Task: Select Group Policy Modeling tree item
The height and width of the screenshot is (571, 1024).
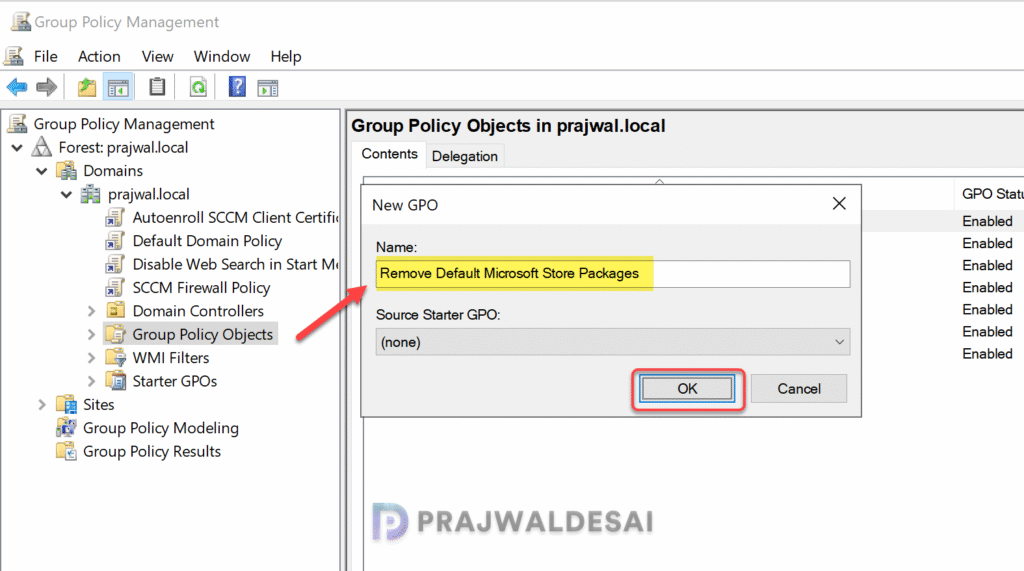Action: [161, 428]
